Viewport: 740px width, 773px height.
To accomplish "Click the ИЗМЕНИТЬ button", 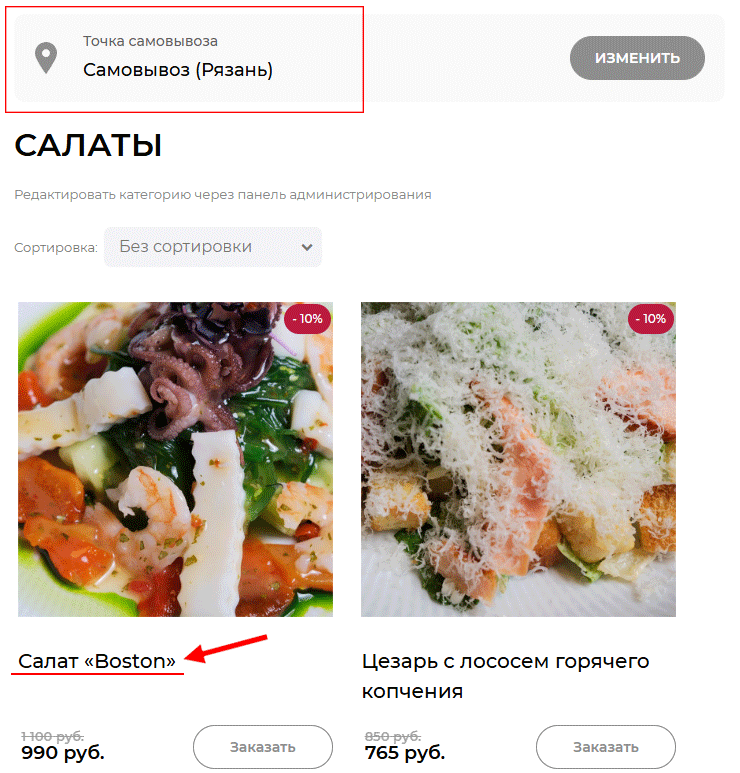I will tap(637, 58).
